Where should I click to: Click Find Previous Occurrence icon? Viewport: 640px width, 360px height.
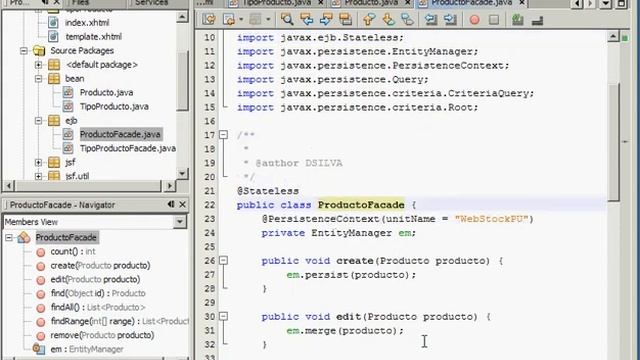click(x=306, y=19)
